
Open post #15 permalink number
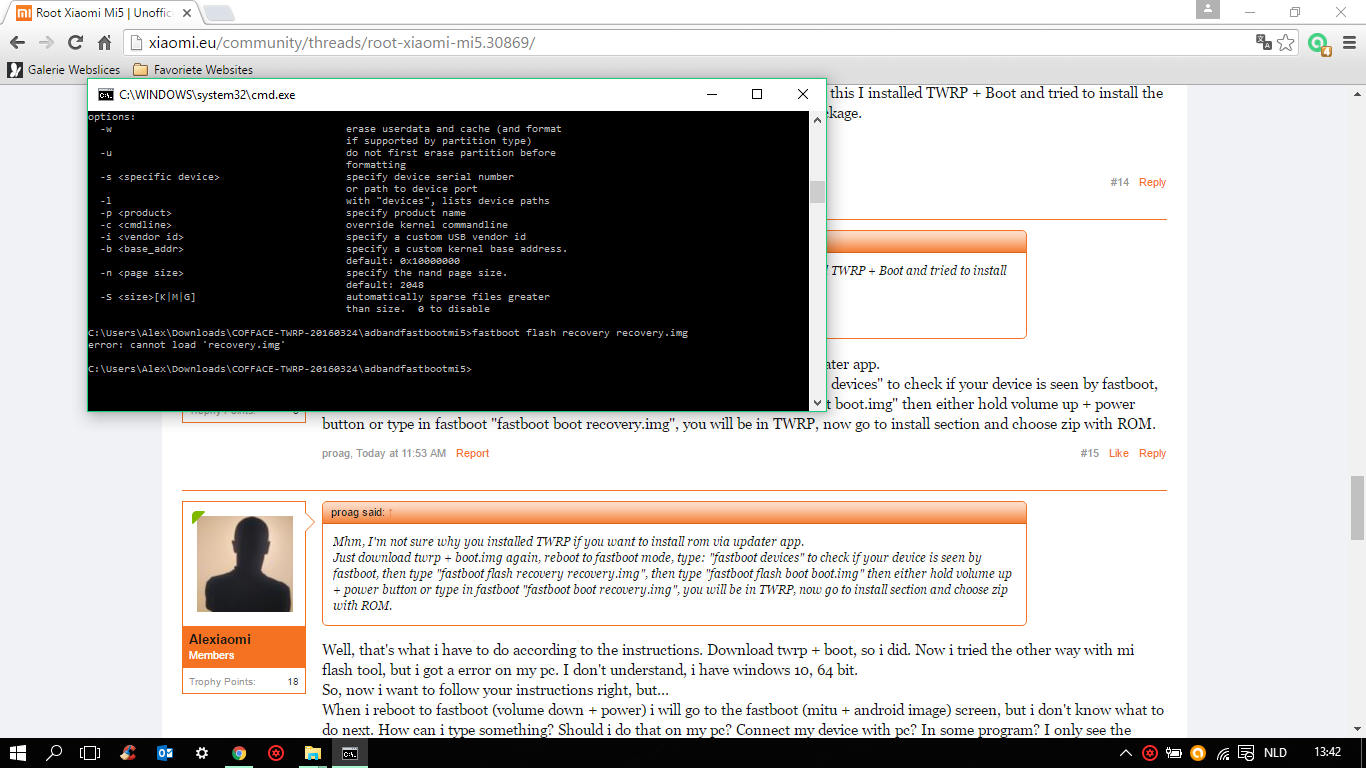(x=1089, y=453)
